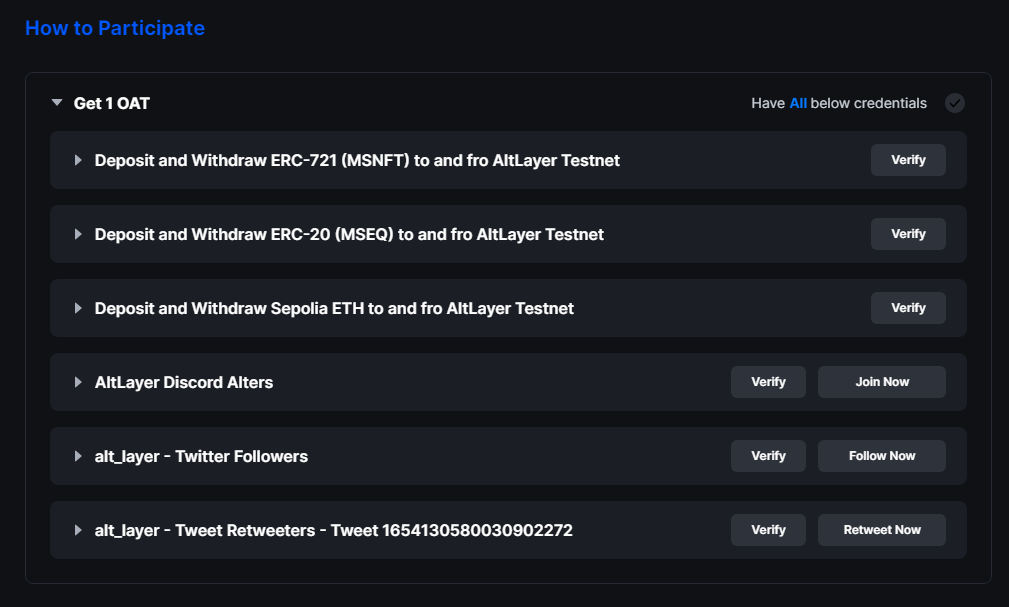
Task: Expand the ERC-20 (MSEQ) deposit task
Action: pos(78,234)
